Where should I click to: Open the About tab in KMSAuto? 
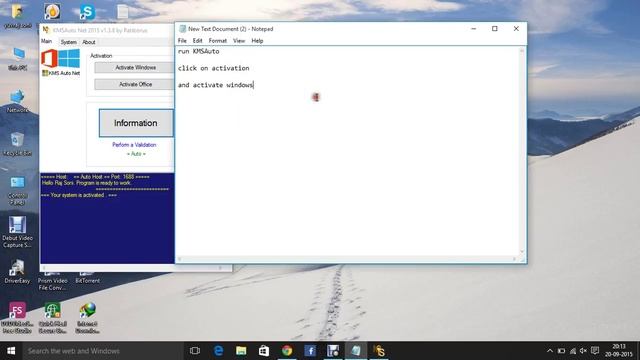(89, 42)
